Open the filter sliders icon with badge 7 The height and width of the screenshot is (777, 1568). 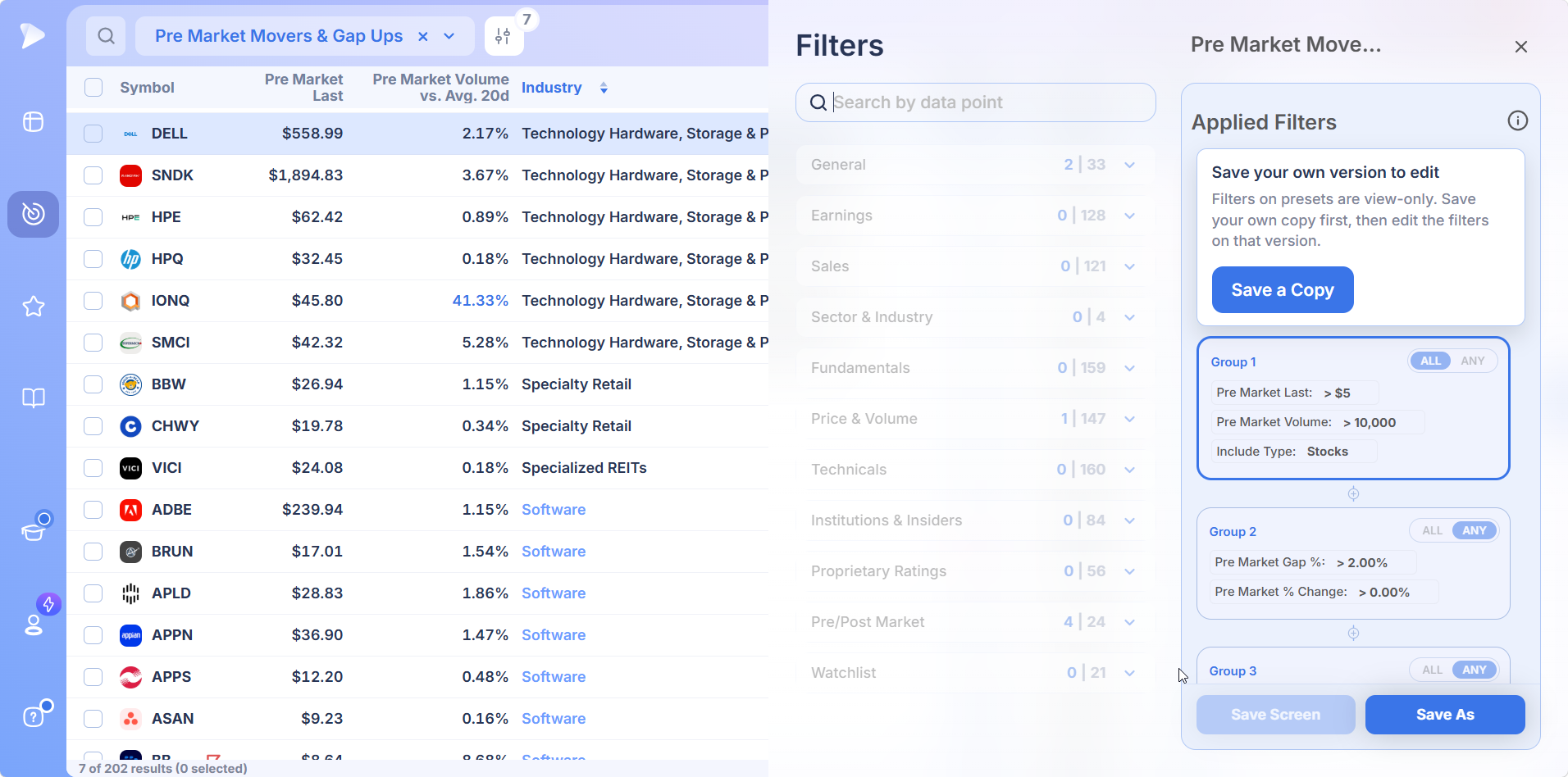point(504,36)
